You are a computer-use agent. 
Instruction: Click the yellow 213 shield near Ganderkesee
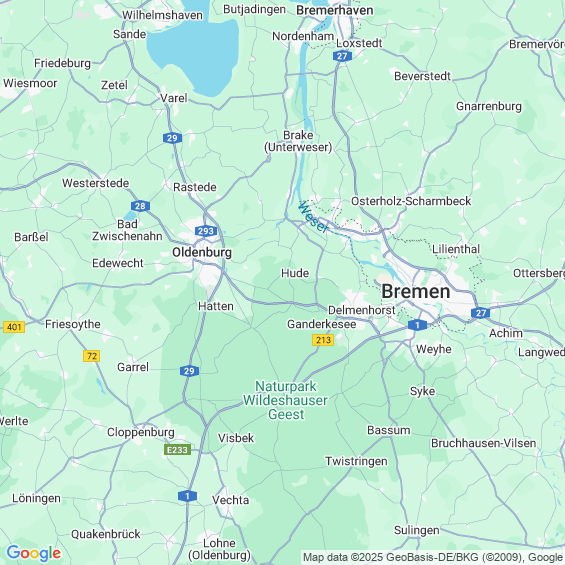pos(323,340)
